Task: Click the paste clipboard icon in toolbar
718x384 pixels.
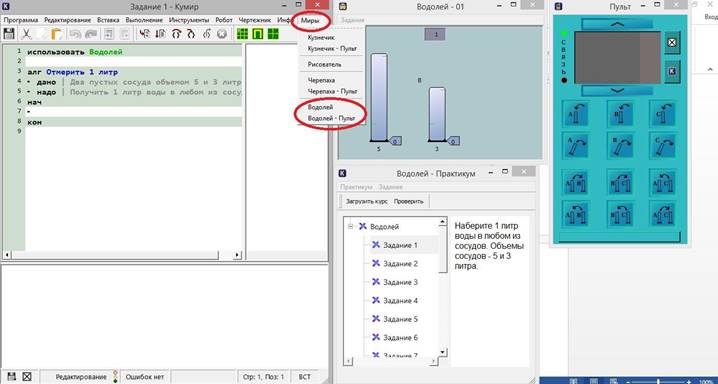Action: pos(57,34)
